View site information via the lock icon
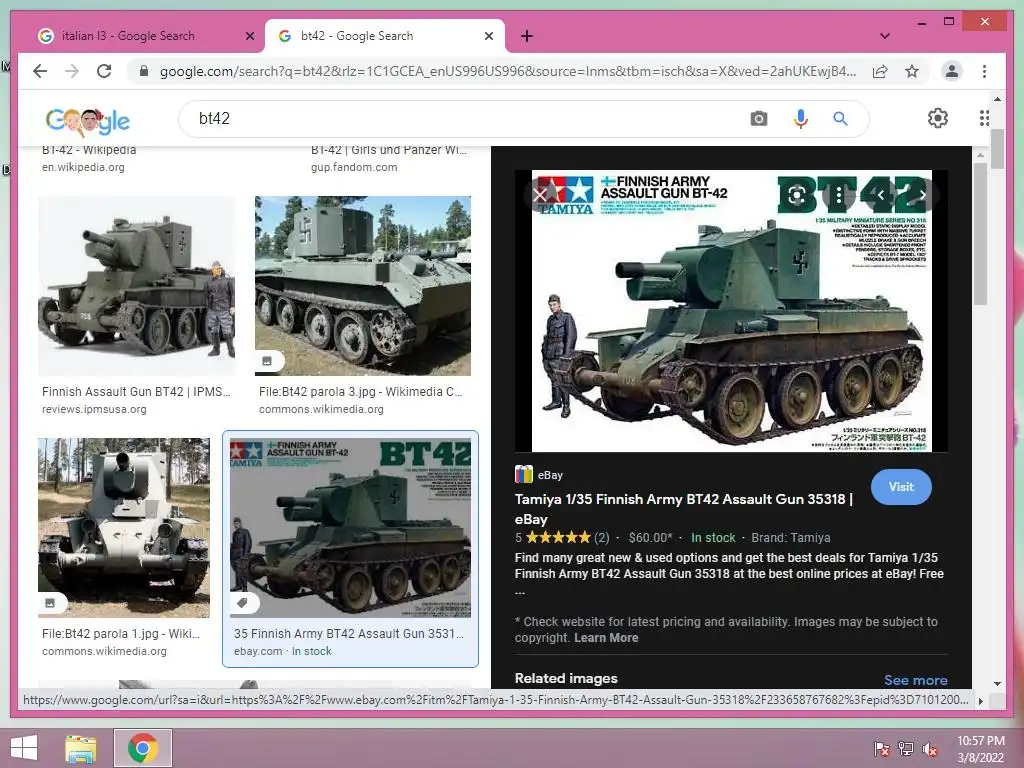1024x768 pixels. click(x=144, y=71)
